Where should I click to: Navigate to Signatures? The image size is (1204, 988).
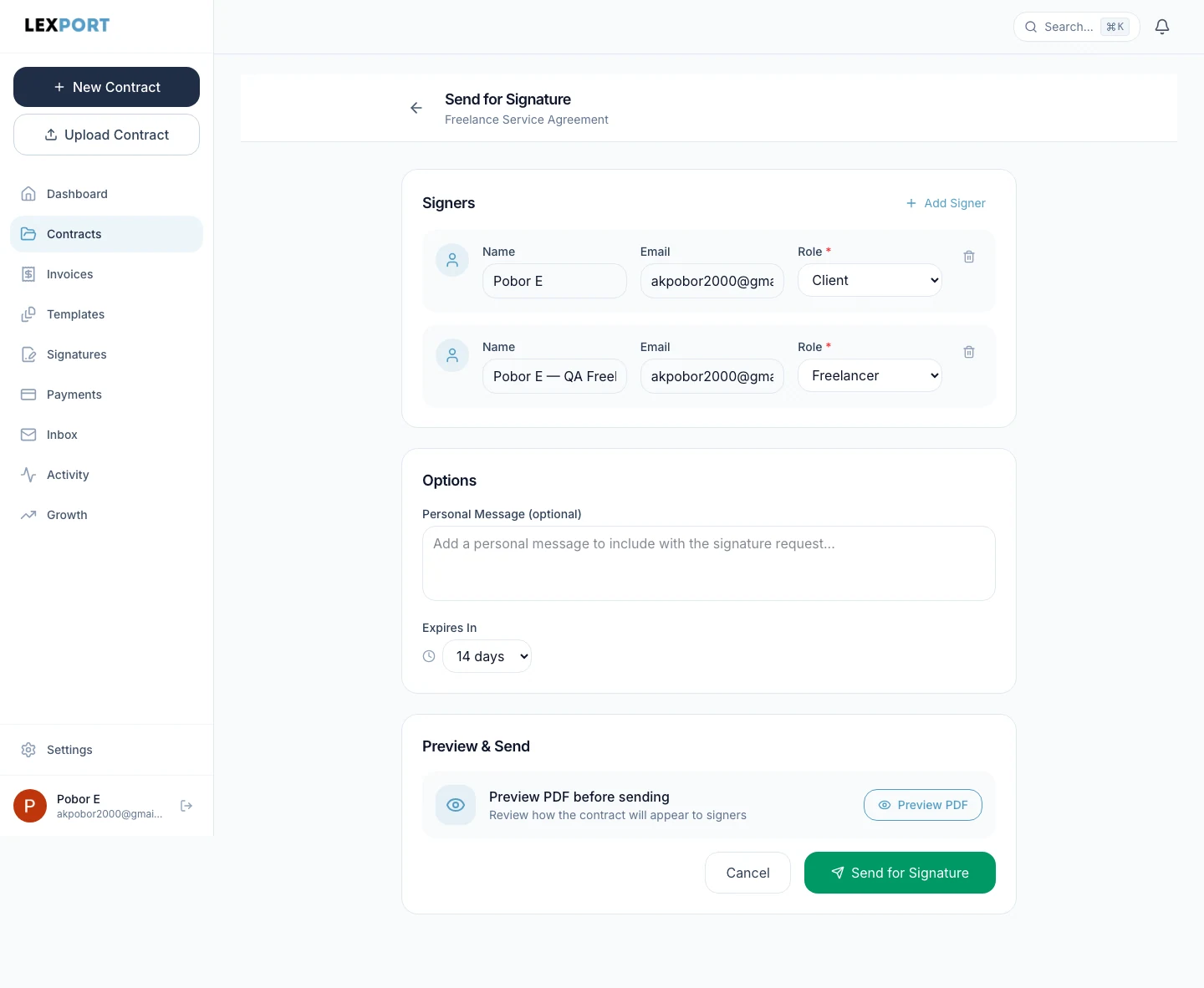106,354
